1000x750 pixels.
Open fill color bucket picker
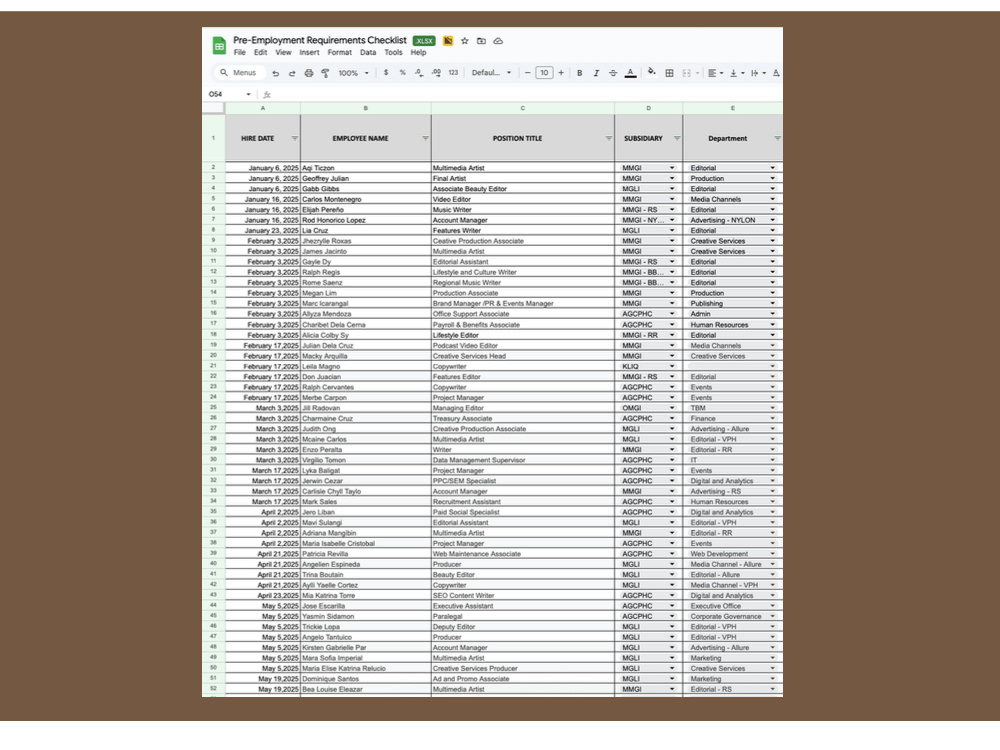pos(651,72)
